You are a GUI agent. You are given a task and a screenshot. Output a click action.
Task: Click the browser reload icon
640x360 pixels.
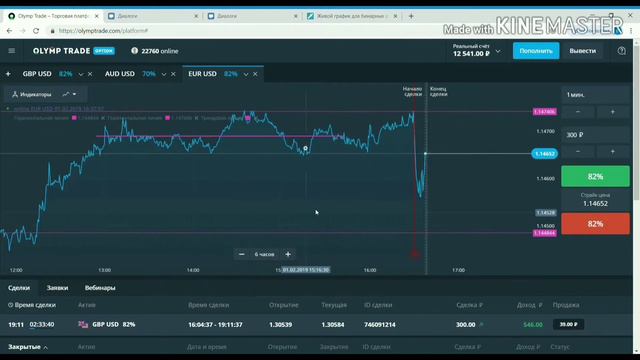point(36,31)
